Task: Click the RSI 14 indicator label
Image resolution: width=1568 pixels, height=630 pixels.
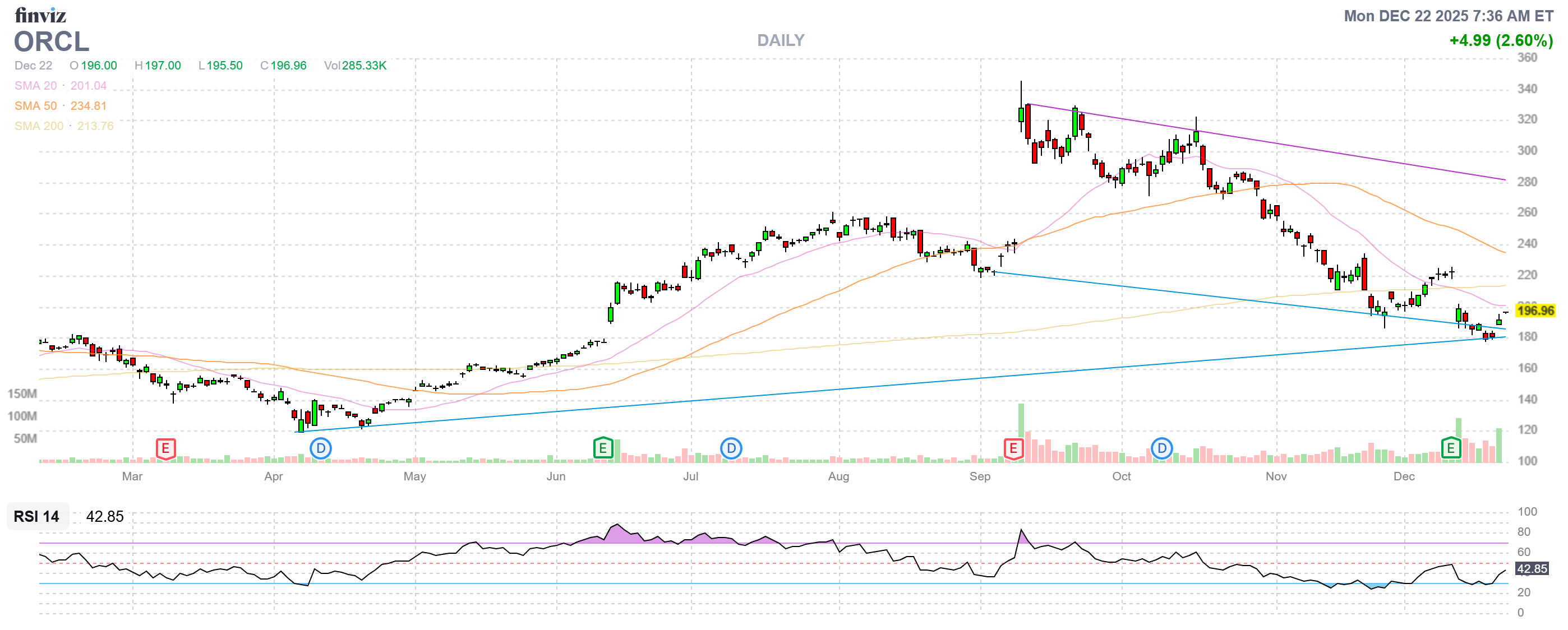Action: coord(36,516)
